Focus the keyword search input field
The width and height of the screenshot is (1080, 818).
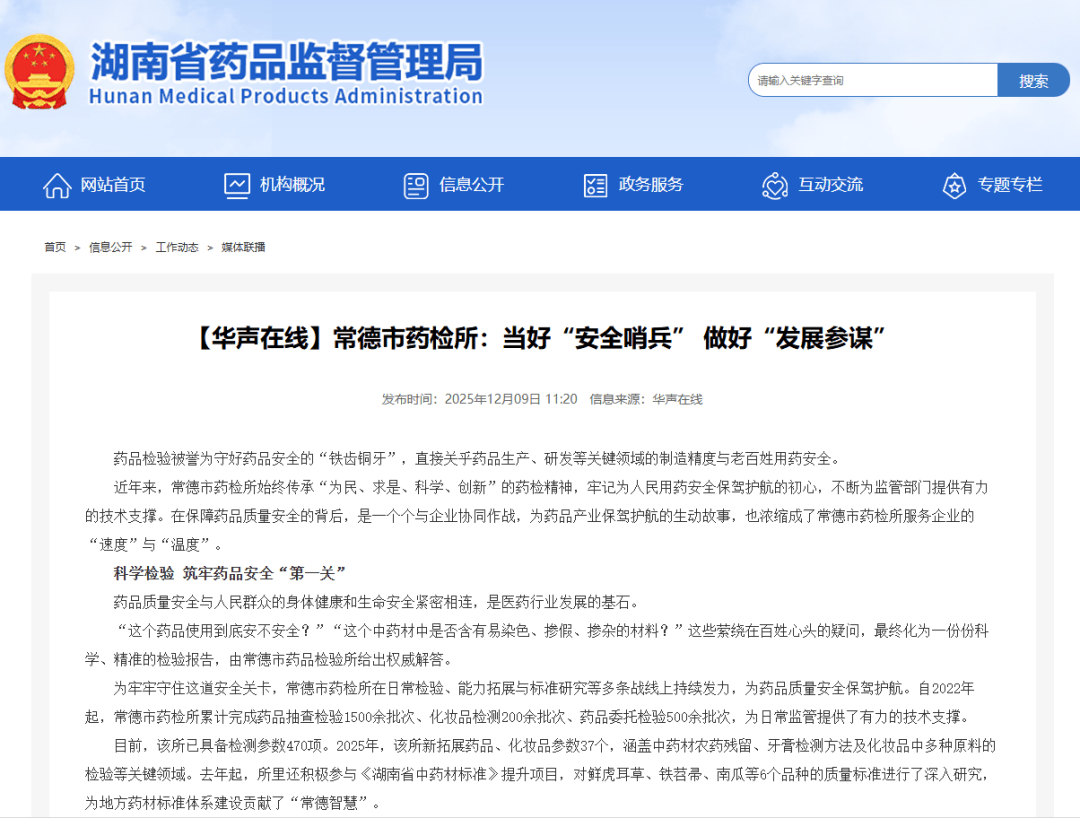coord(872,80)
